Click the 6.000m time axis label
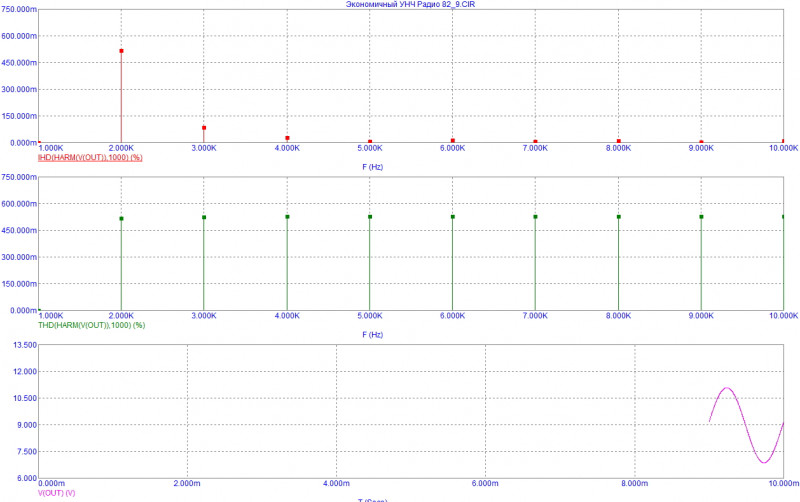 coord(485,483)
